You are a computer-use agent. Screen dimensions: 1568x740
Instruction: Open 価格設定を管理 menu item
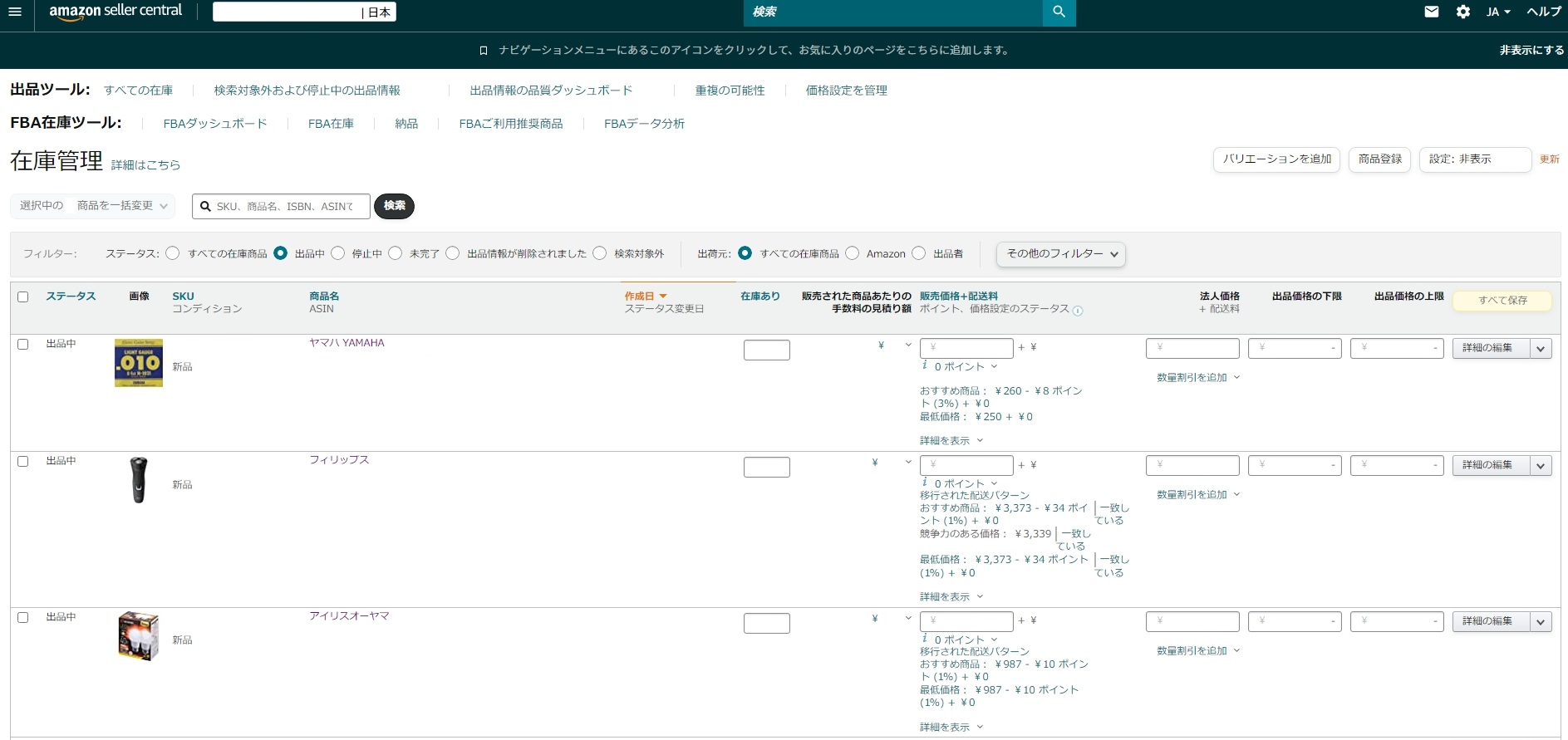click(846, 91)
